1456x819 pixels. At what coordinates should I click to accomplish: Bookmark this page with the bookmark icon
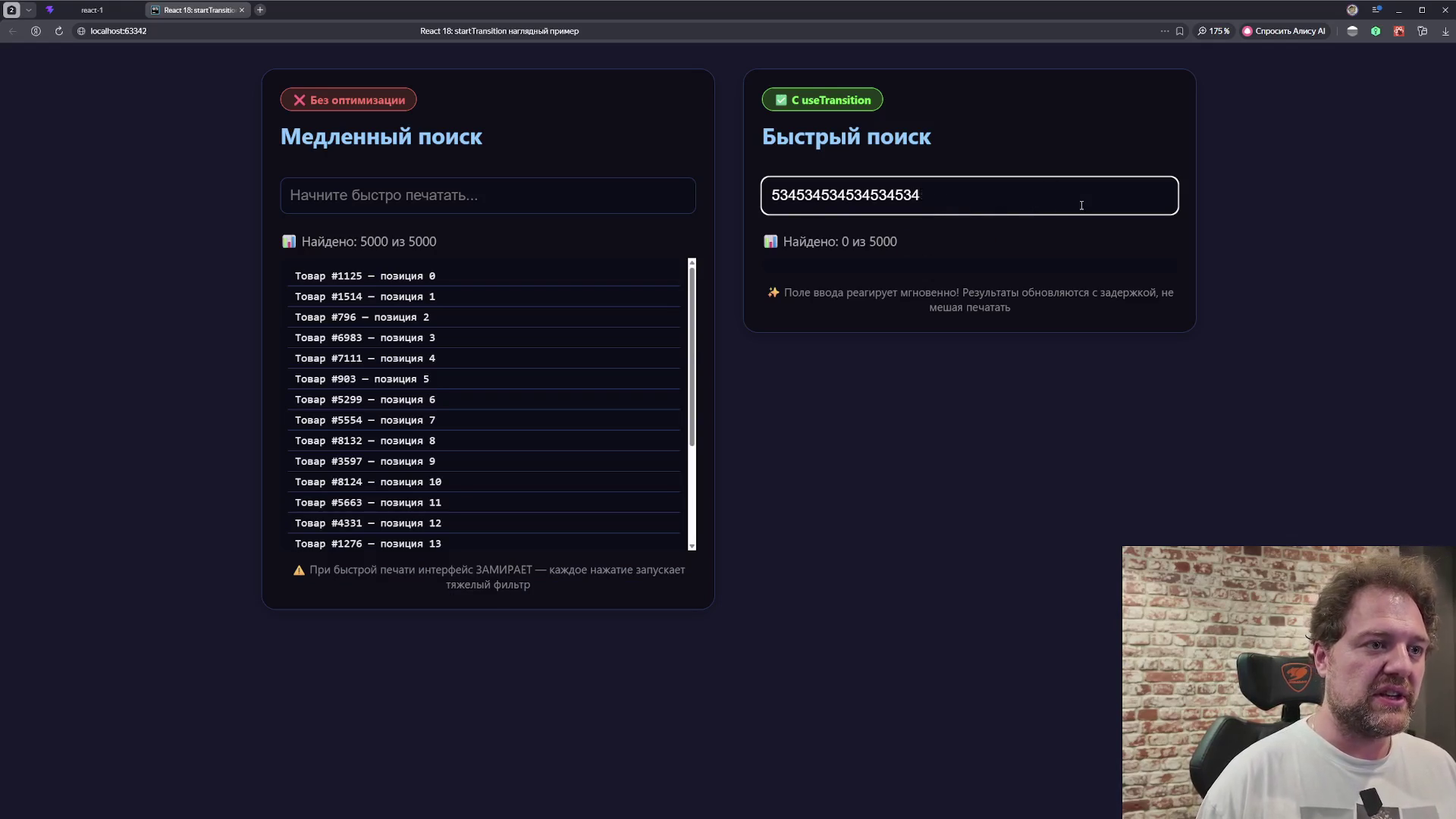[x=1179, y=31]
